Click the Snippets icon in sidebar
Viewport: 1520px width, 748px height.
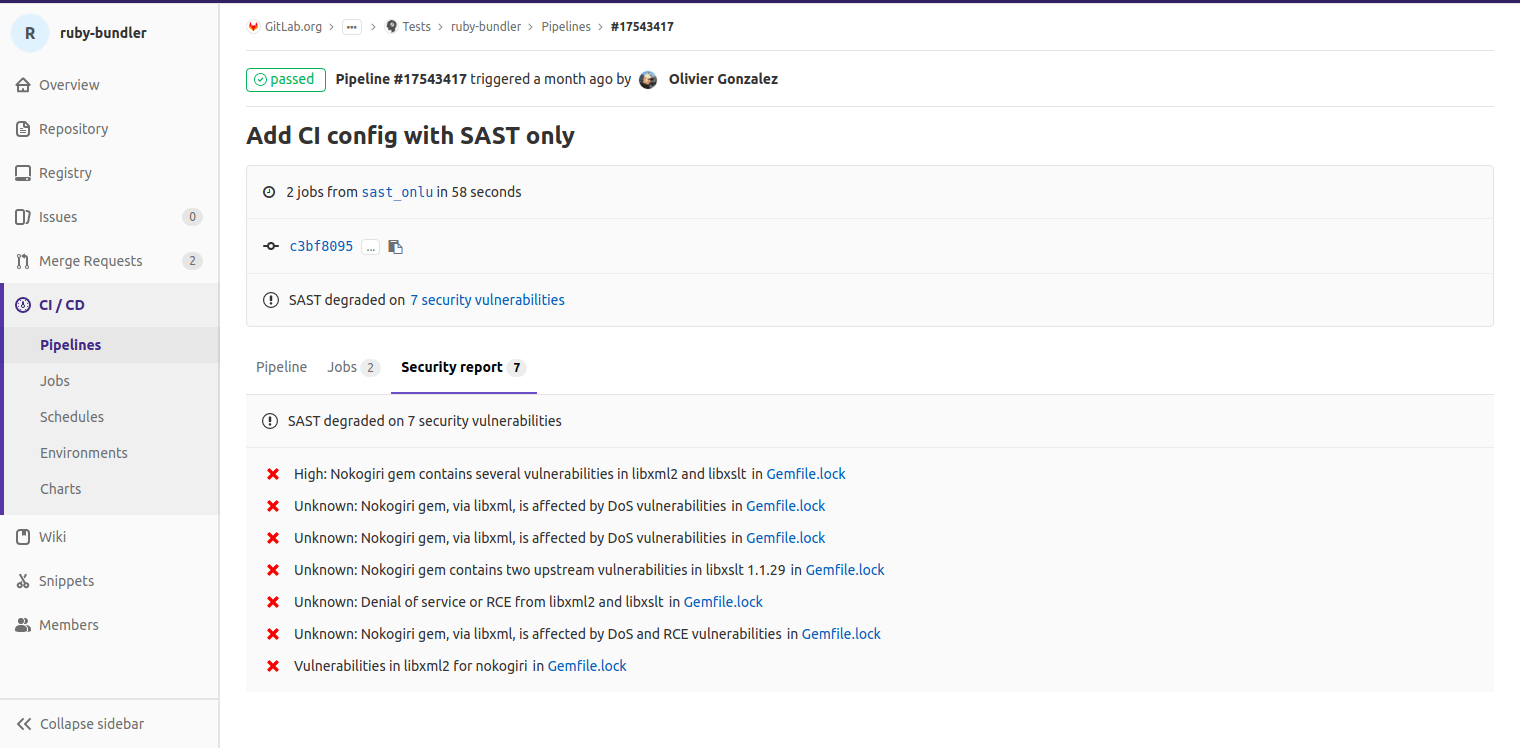pos(22,580)
